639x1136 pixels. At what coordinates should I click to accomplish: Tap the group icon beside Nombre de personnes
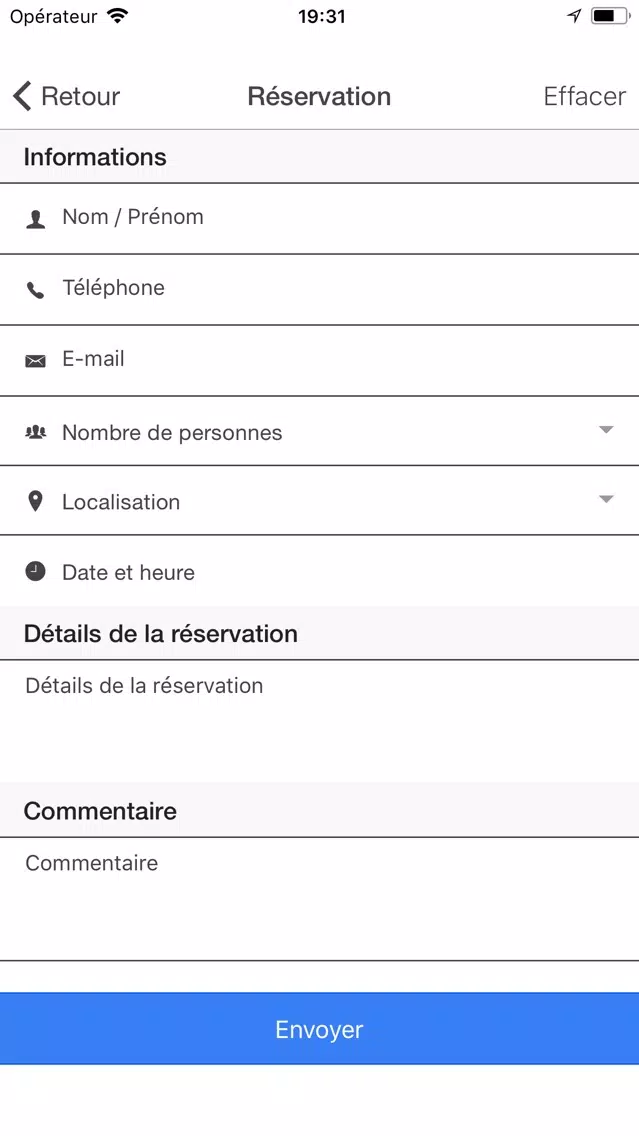36,432
